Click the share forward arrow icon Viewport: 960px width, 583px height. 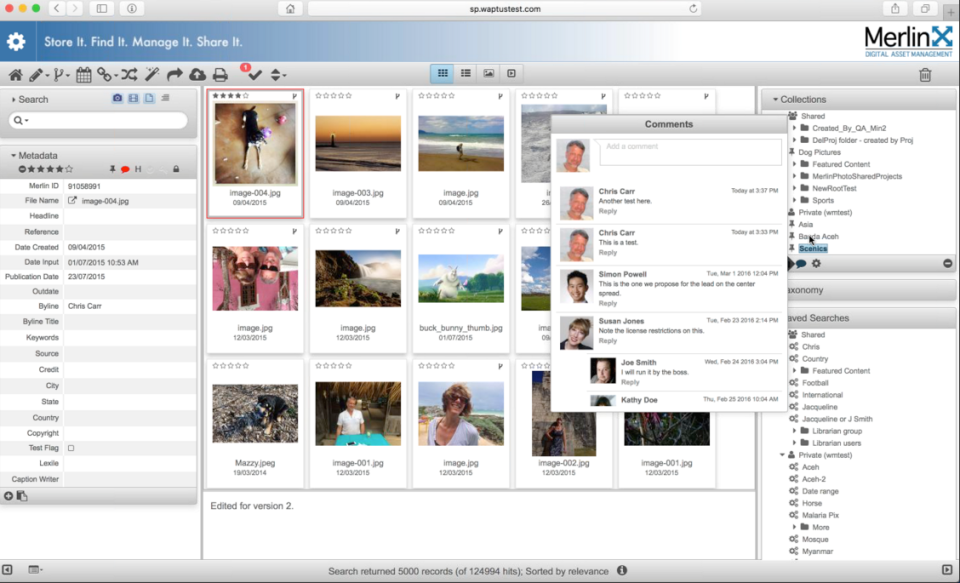(x=174, y=75)
